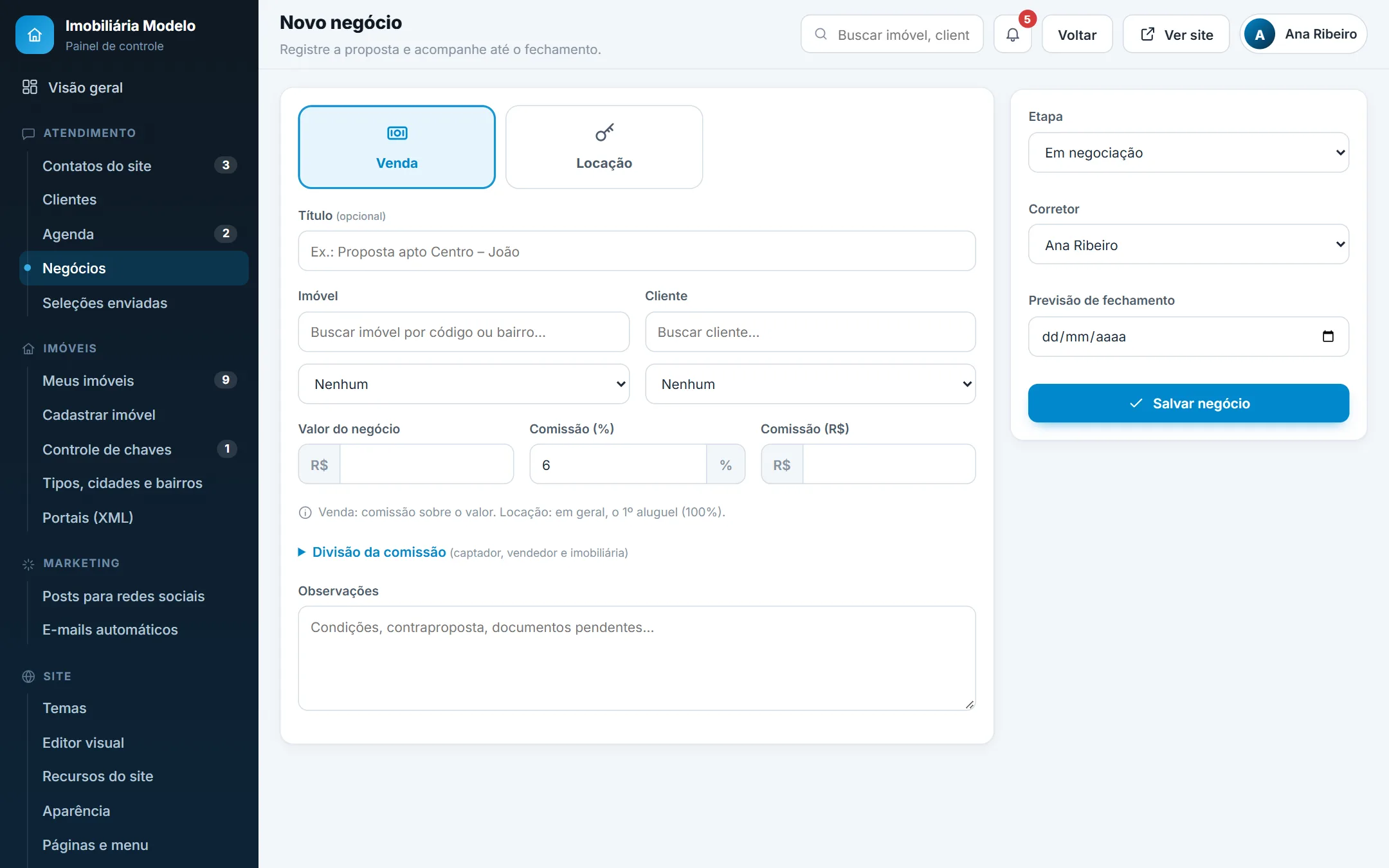Image resolution: width=1389 pixels, height=868 pixels.
Task: Open the Imóvel Nenhum dropdown
Action: tap(464, 384)
